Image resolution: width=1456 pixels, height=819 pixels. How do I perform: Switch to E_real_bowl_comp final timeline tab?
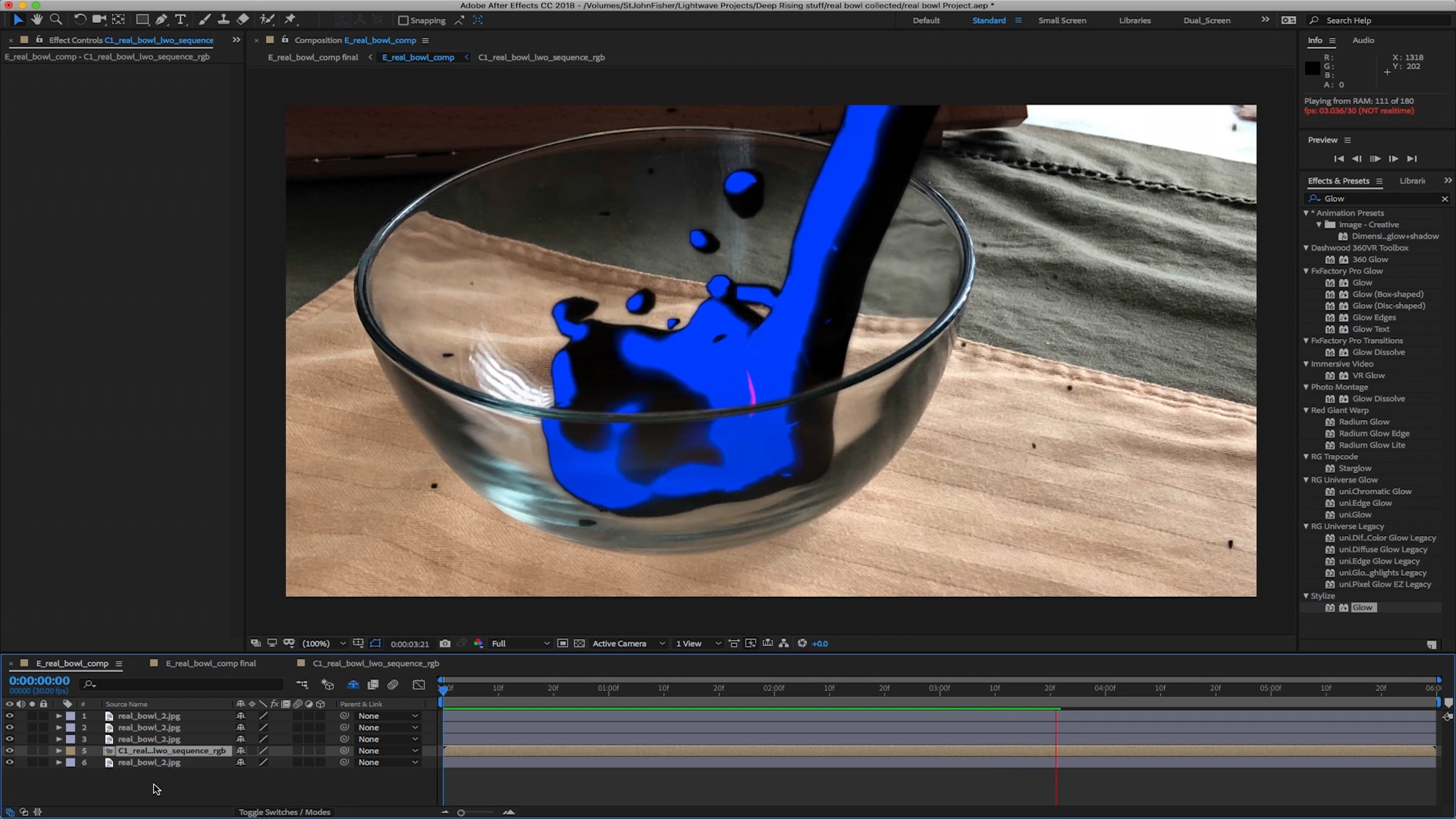click(211, 663)
